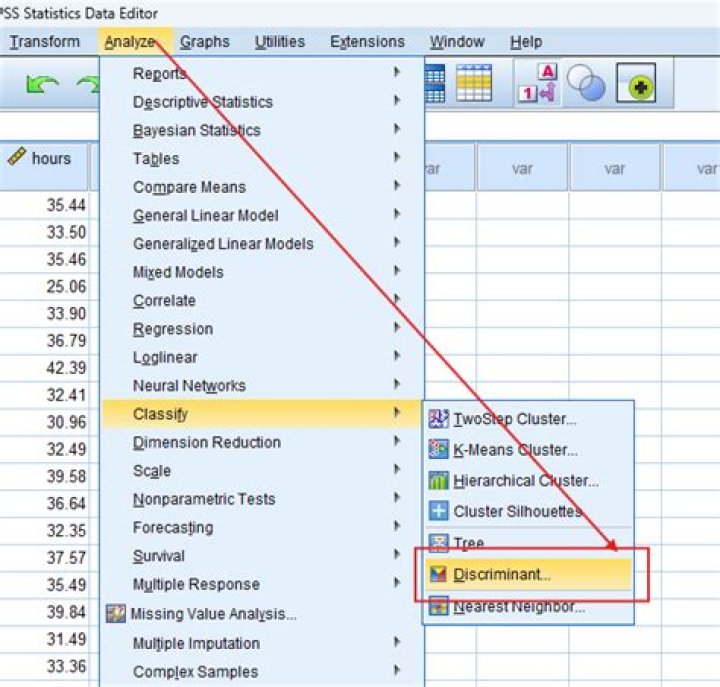Expand the Mixed Models submenu
This screenshot has height=687, width=720.
(397, 271)
